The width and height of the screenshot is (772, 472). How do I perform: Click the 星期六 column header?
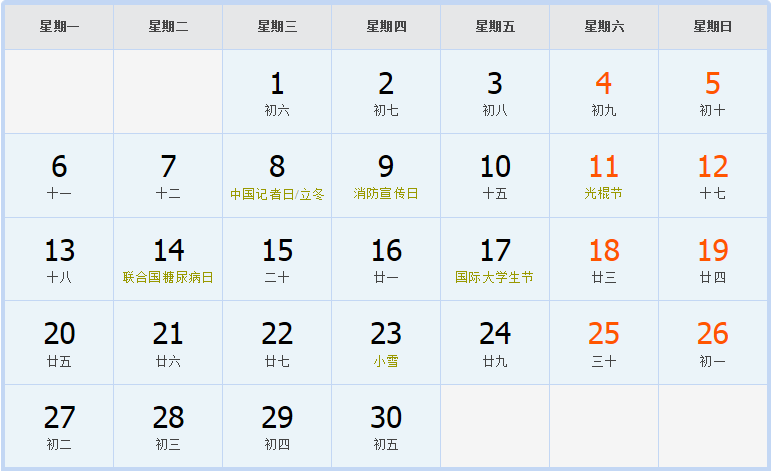604,27
